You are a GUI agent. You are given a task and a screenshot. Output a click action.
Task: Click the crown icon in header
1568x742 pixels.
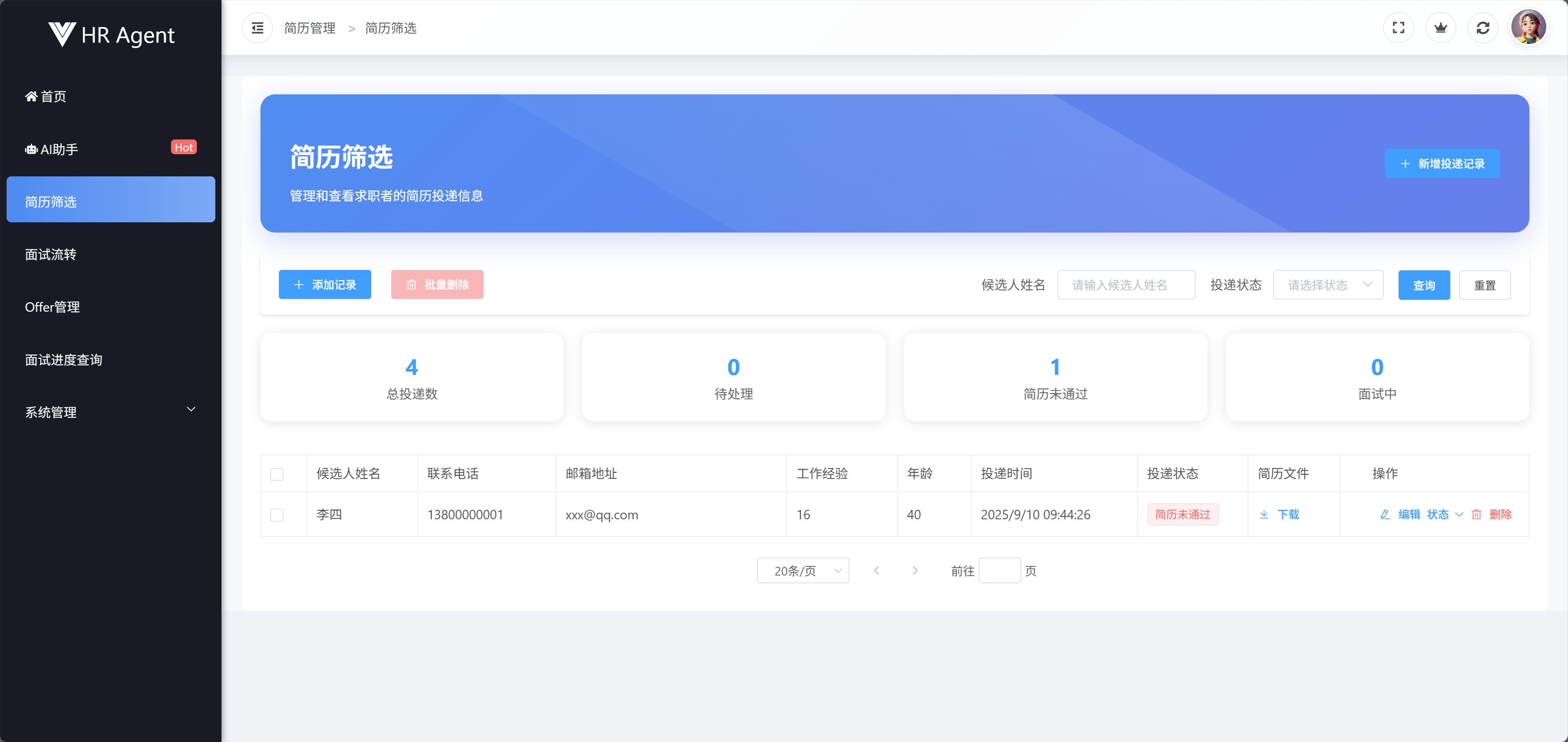click(1440, 28)
